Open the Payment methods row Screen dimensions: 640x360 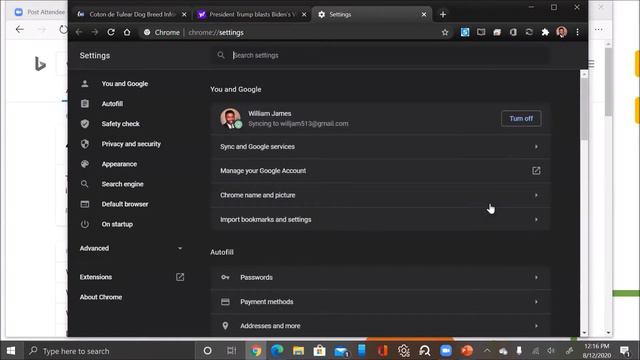pyautogui.click(x=381, y=302)
